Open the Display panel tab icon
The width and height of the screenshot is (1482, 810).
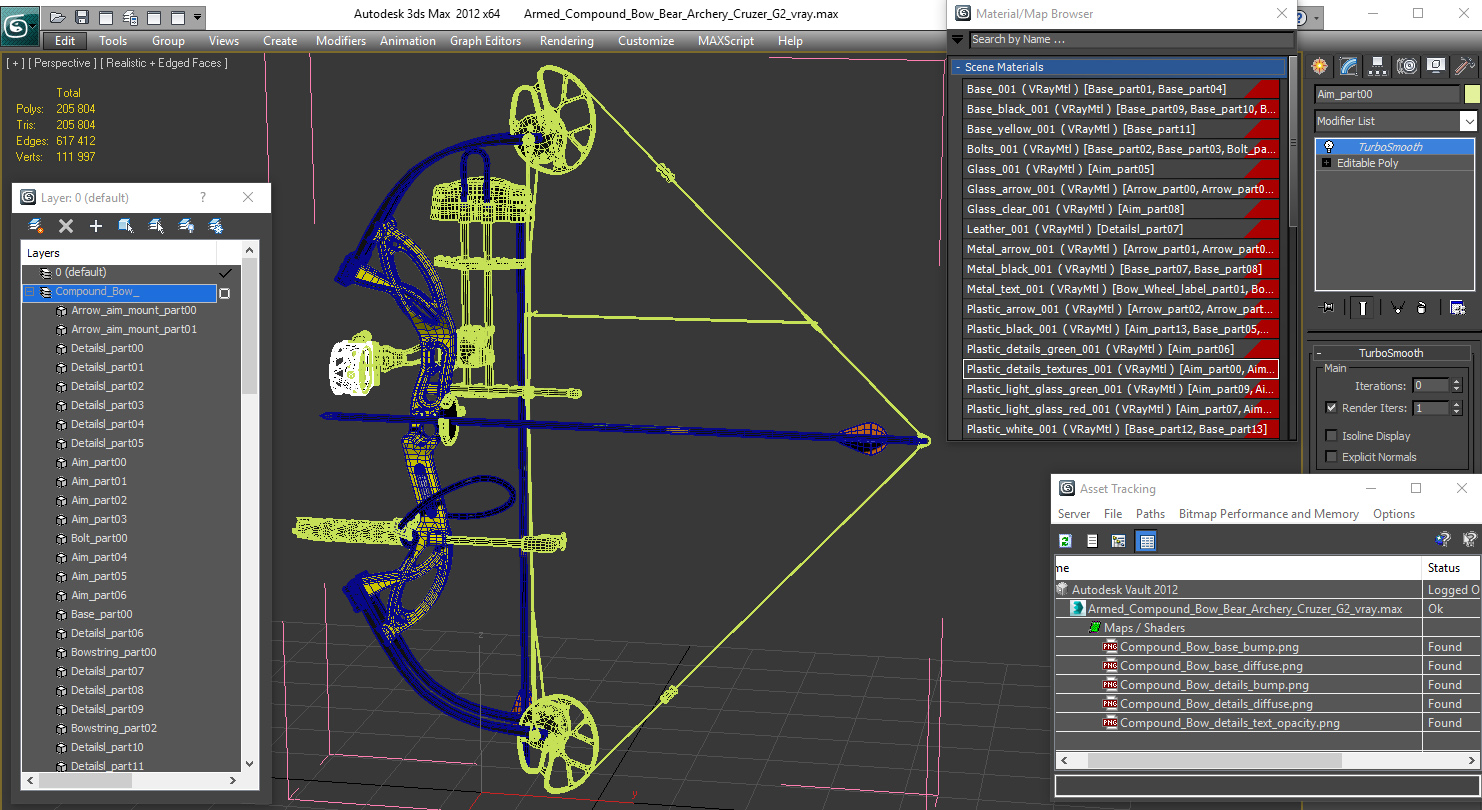click(x=1436, y=66)
